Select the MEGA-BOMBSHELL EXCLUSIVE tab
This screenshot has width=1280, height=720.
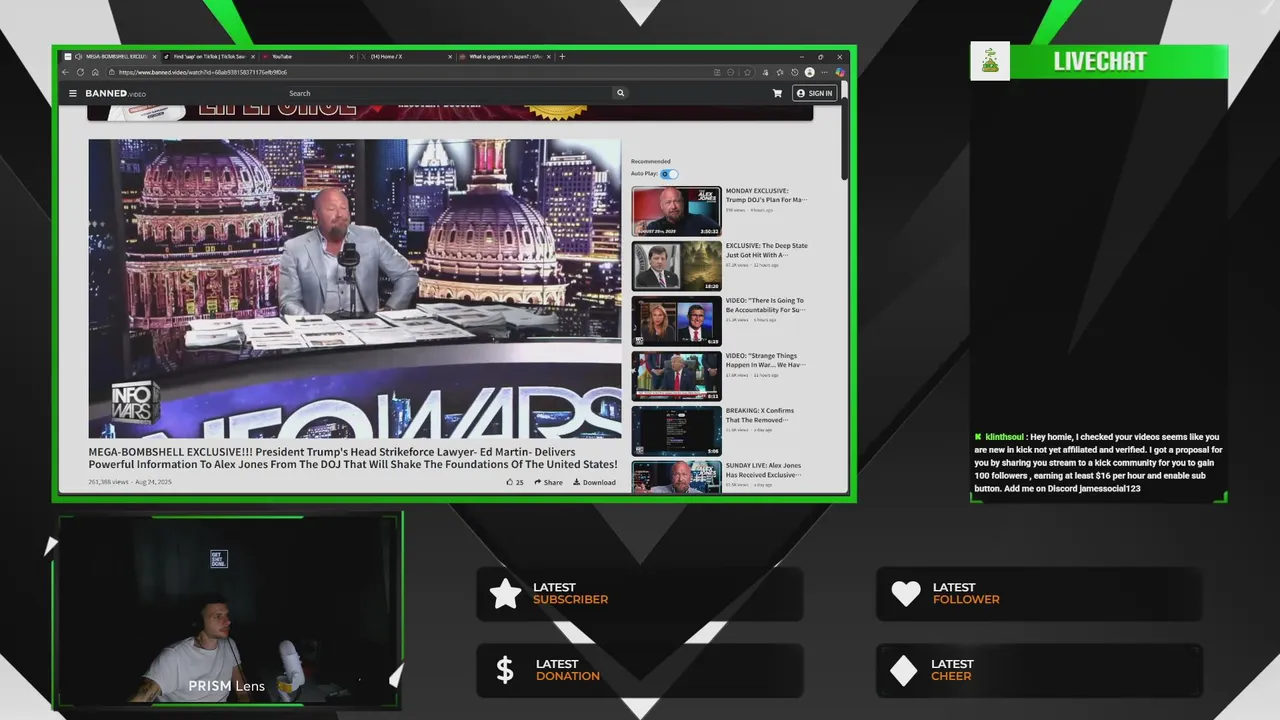[x=110, y=57]
